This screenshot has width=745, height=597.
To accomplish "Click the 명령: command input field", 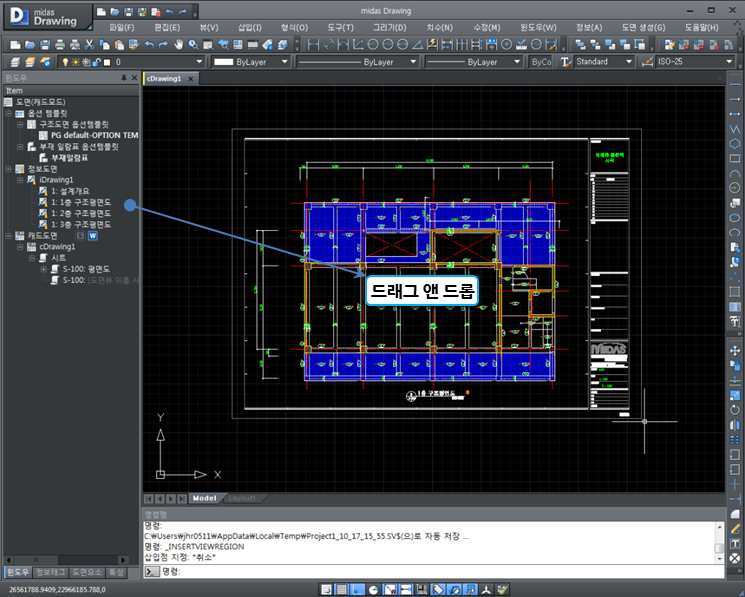I will 441,571.
